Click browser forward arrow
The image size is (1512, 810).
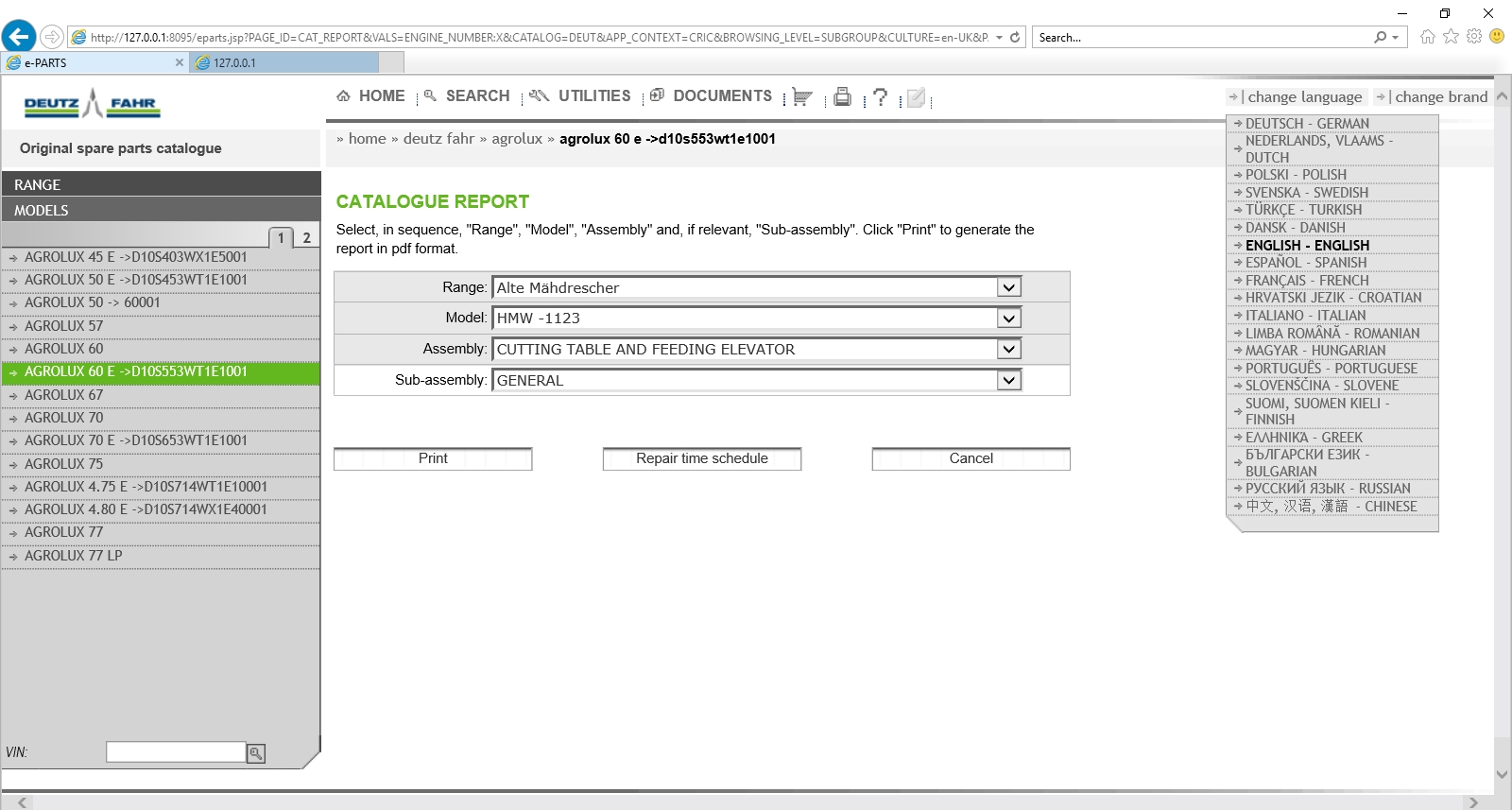tap(52, 37)
